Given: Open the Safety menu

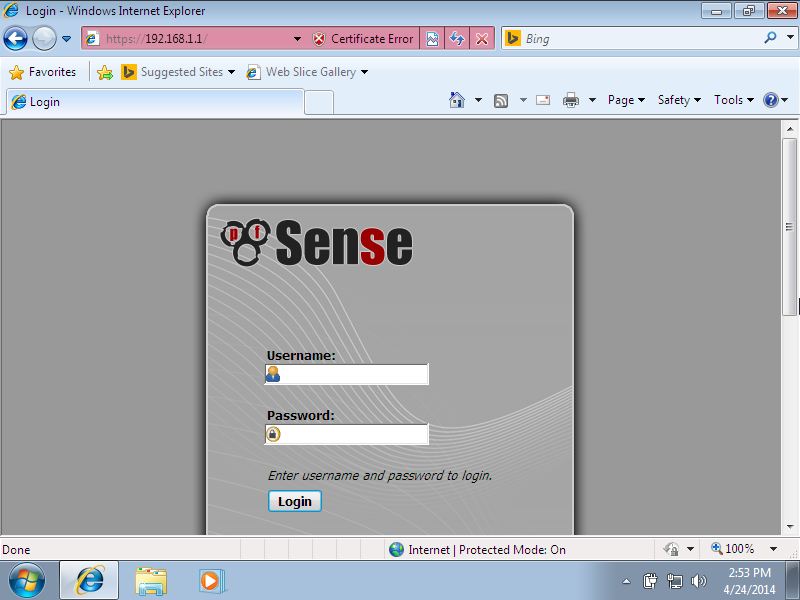Looking at the screenshot, I should 679,100.
